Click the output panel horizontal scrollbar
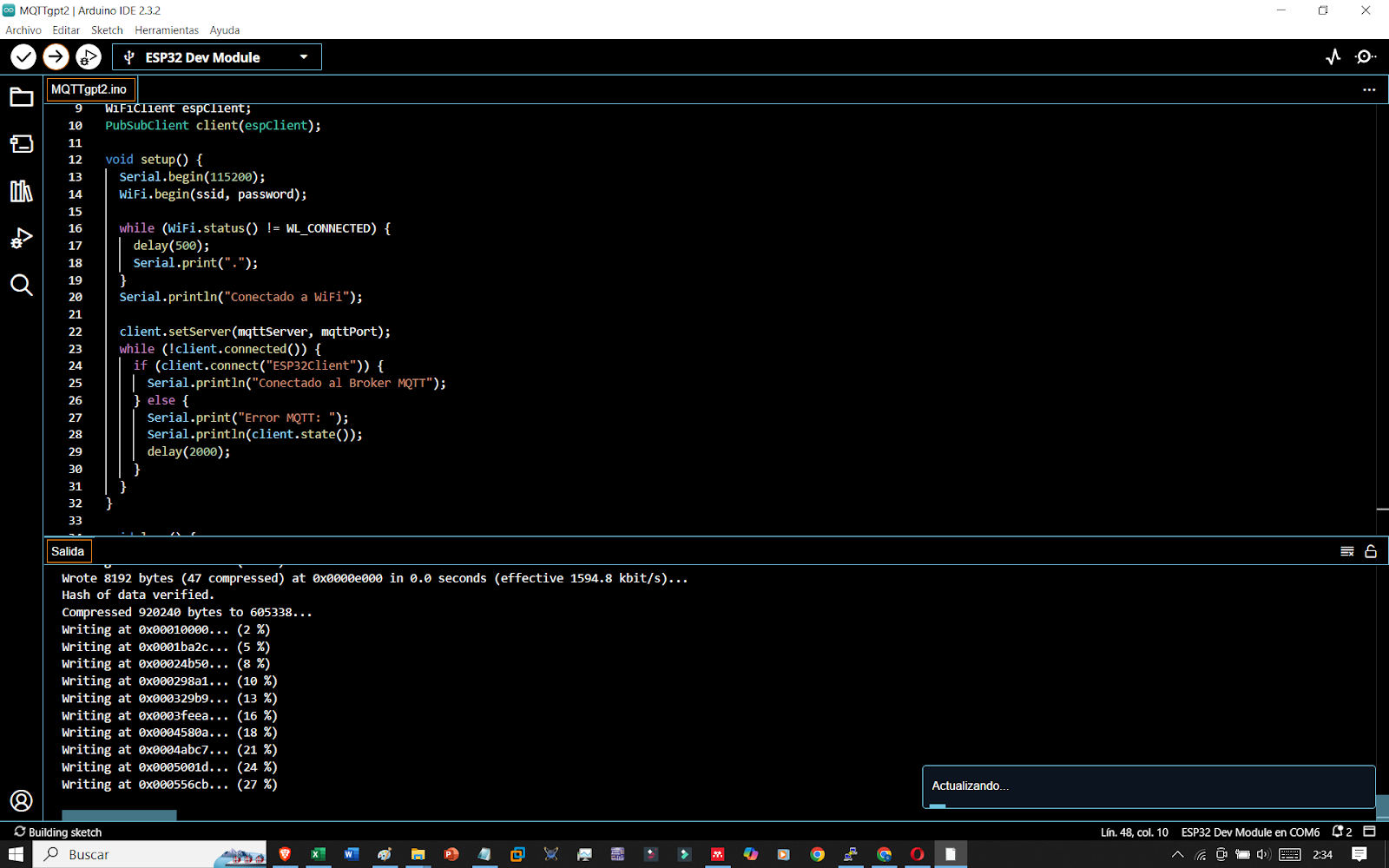Screen dimensions: 1389x868 (x=119, y=815)
